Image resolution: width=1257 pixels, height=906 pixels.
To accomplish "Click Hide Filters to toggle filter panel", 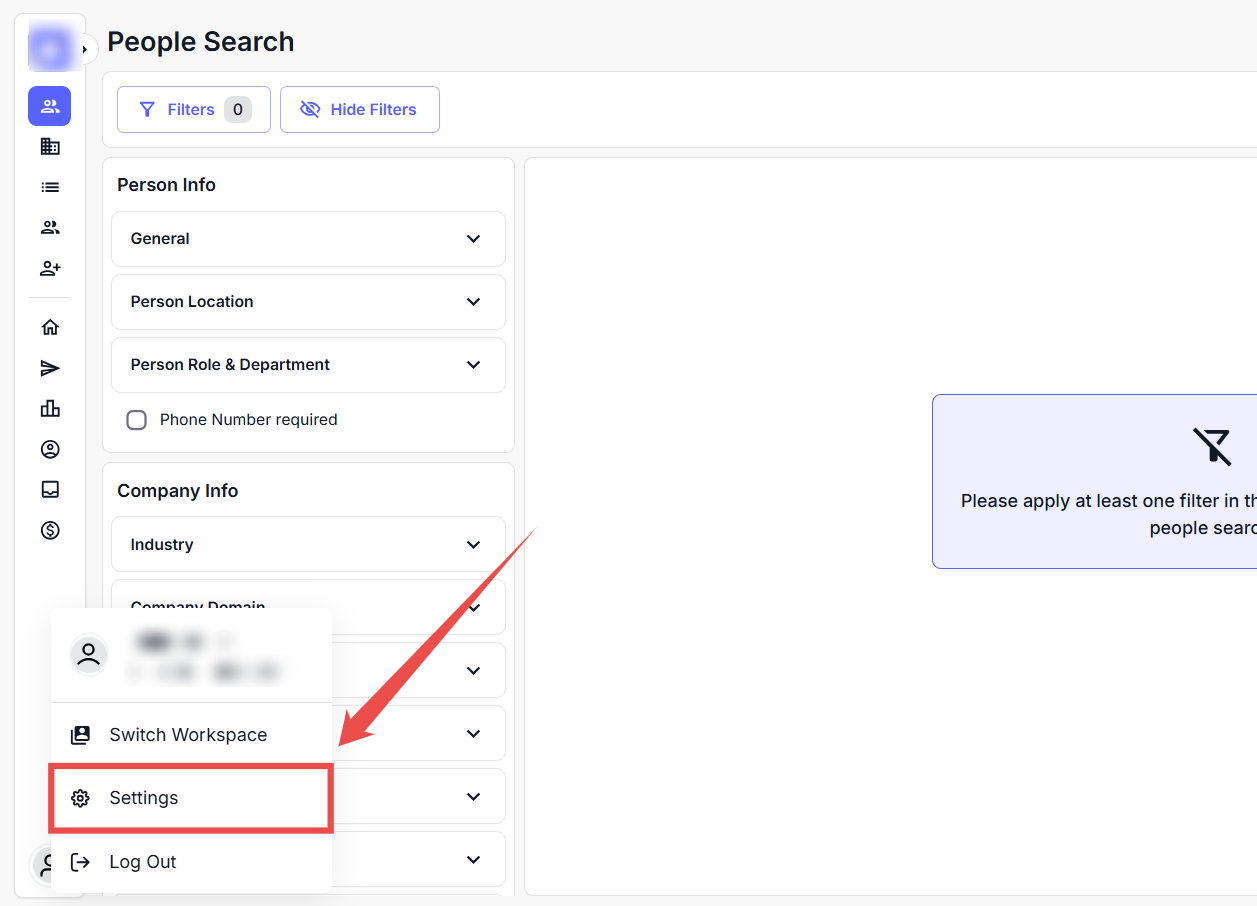I will 359,110.
